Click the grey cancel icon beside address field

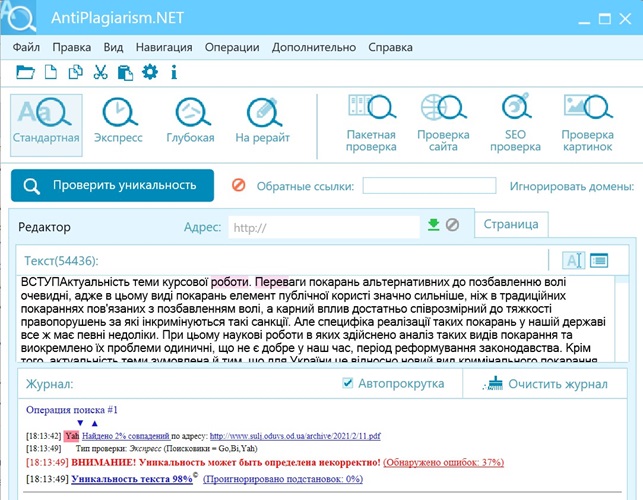click(x=452, y=225)
